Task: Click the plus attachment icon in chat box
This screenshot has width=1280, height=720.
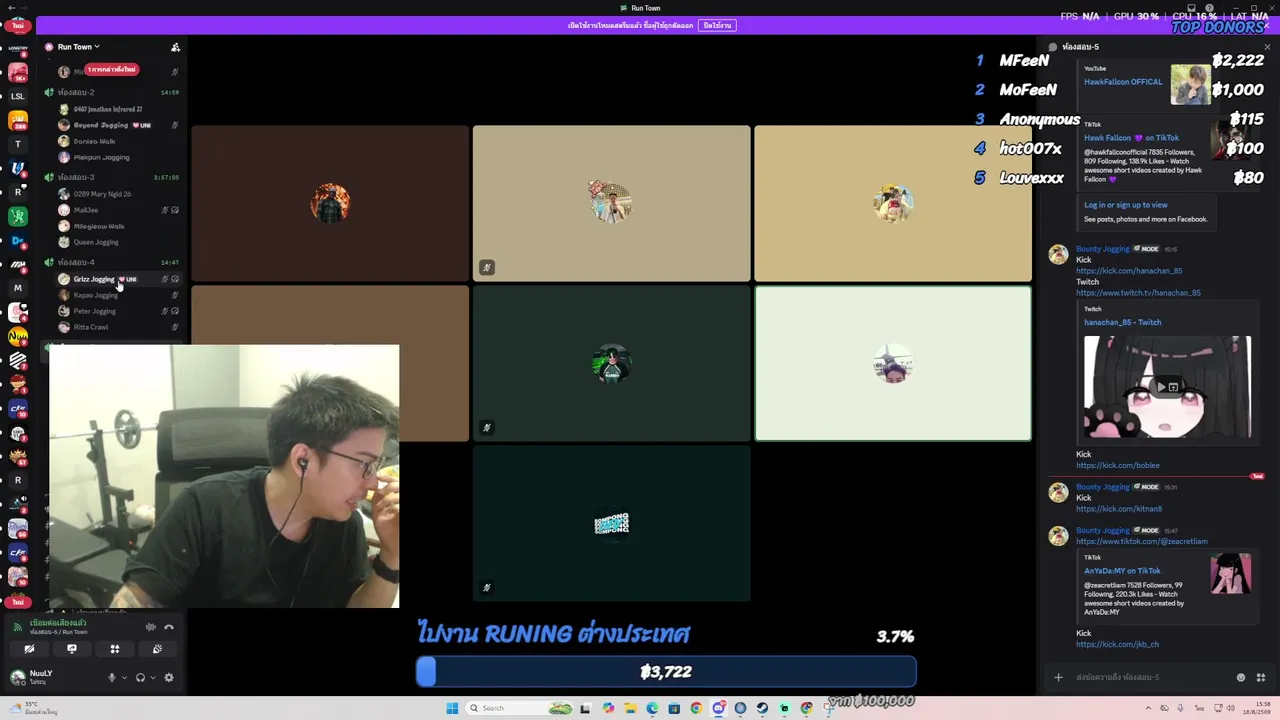Action: [1058, 677]
